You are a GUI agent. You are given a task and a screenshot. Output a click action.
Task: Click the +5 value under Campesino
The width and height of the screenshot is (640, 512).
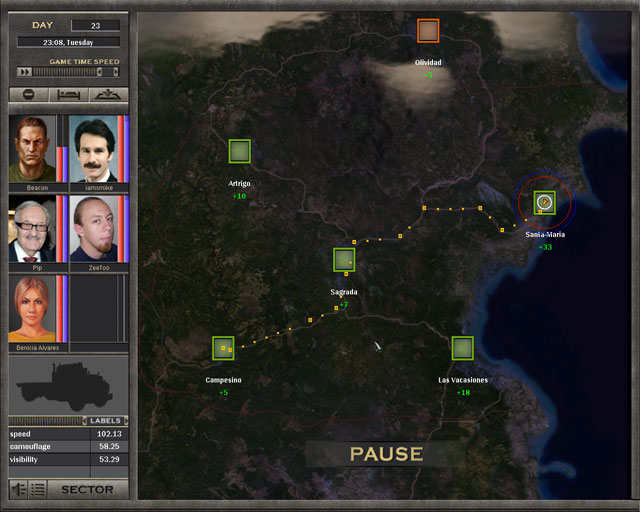click(223, 393)
